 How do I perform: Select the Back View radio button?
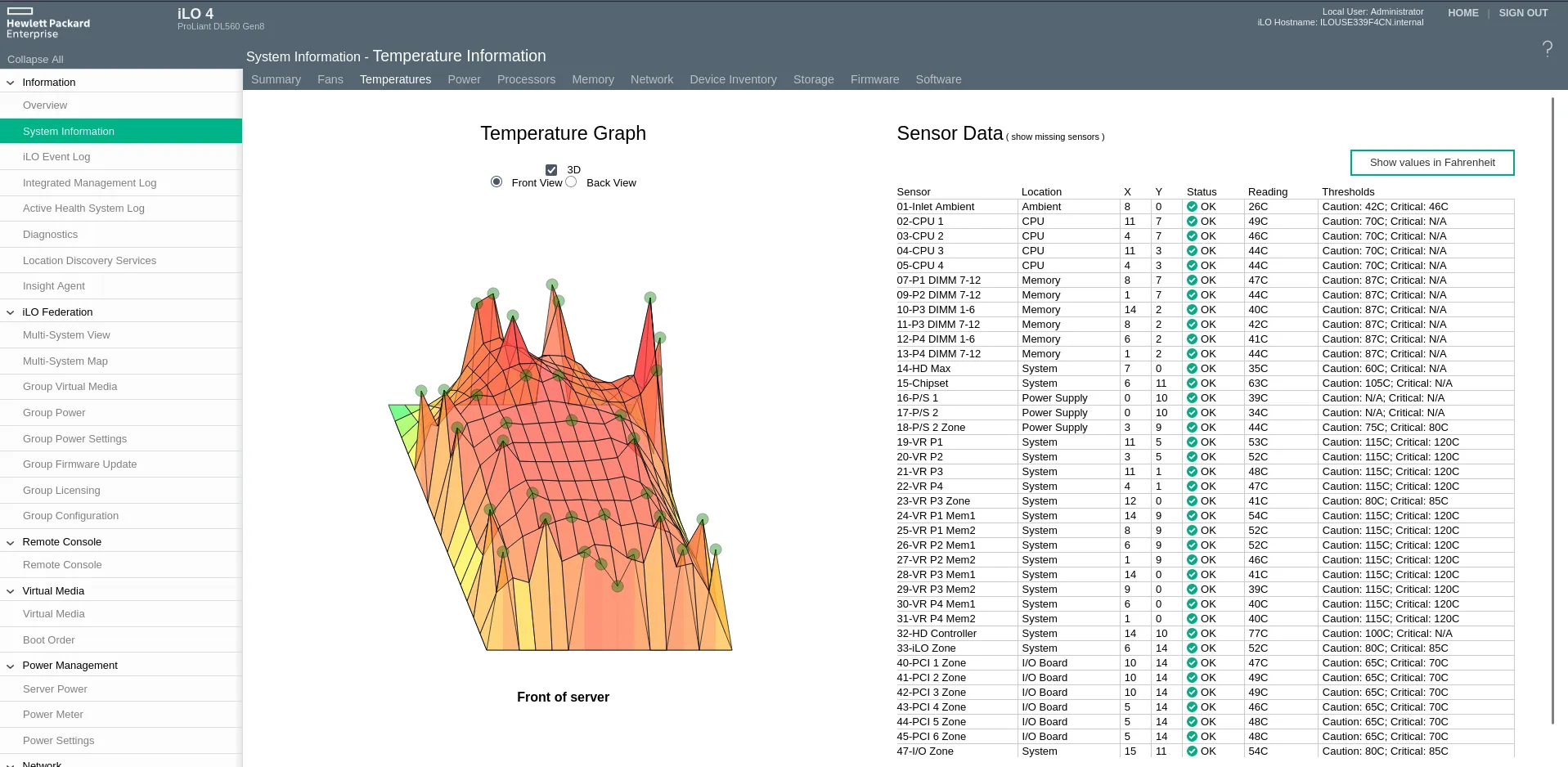pyautogui.click(x=571, y=182)
